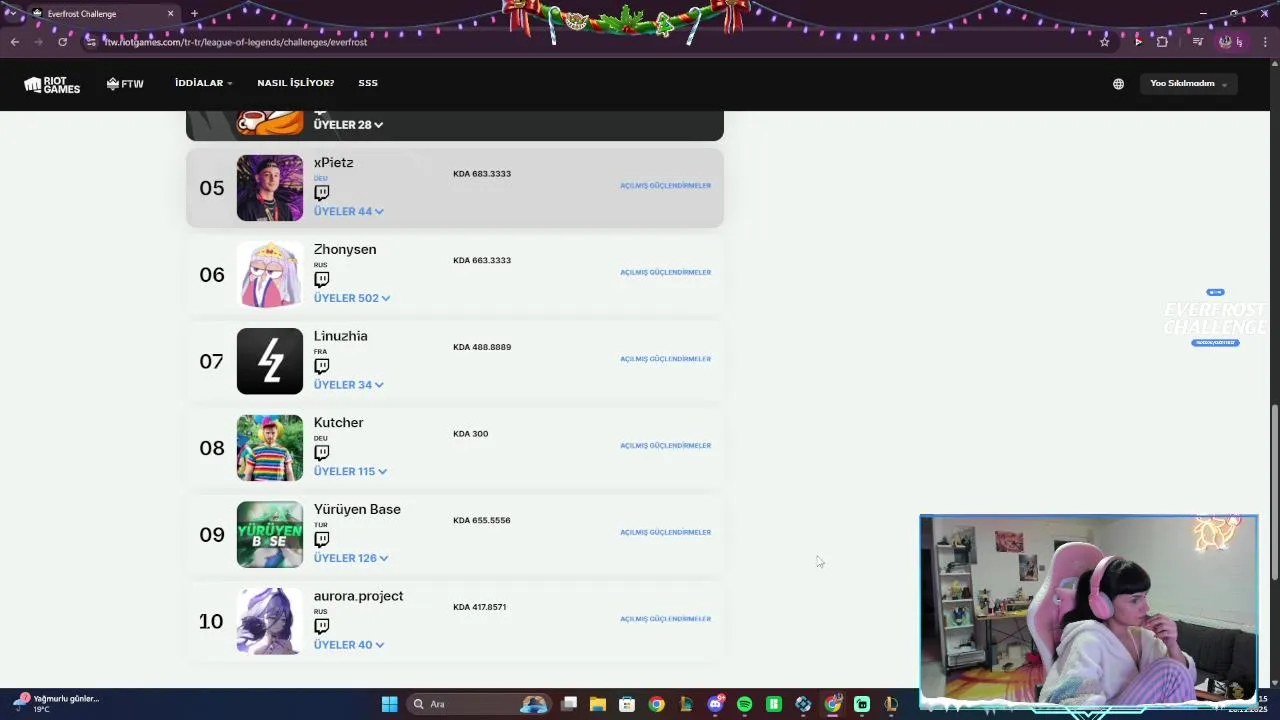Click the Yürüyen Base logo avatar
Screen dimensions: 1280x720
(x=270, y=535)
